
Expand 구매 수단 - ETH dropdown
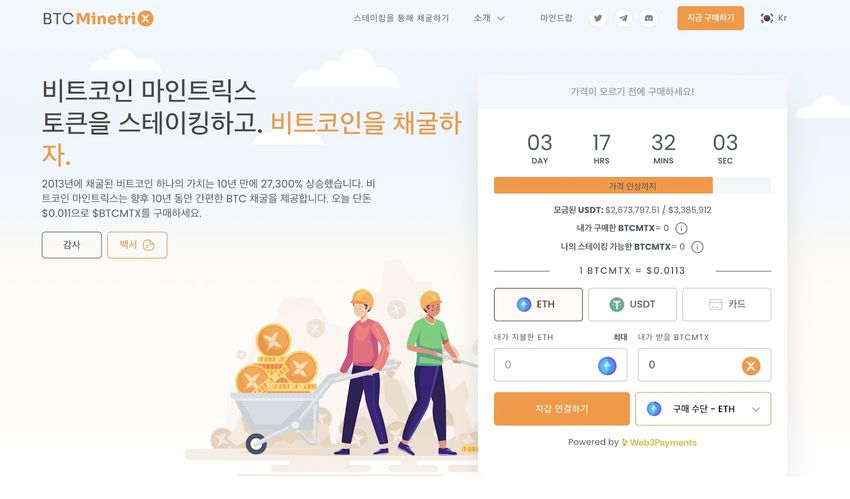pos(703,409)
